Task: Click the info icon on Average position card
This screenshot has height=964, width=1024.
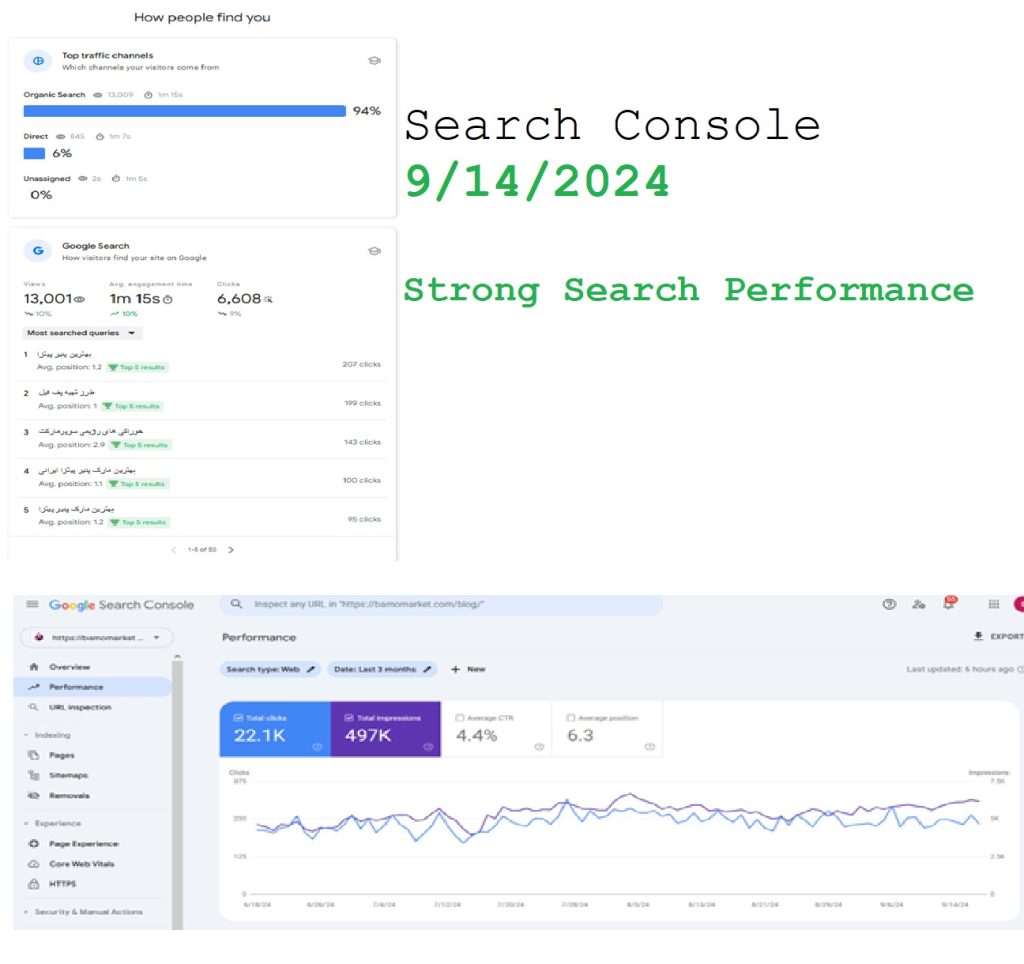Action: 650,747
